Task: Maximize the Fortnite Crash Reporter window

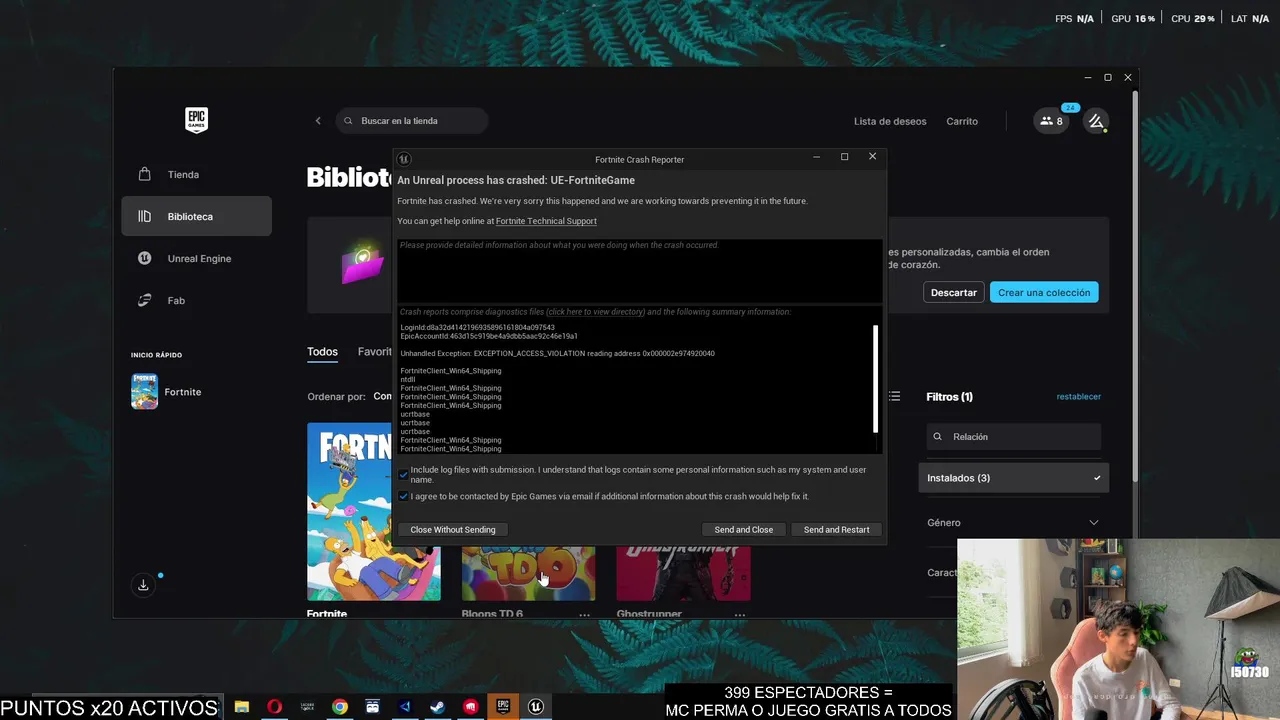Action: pos(844,157)
